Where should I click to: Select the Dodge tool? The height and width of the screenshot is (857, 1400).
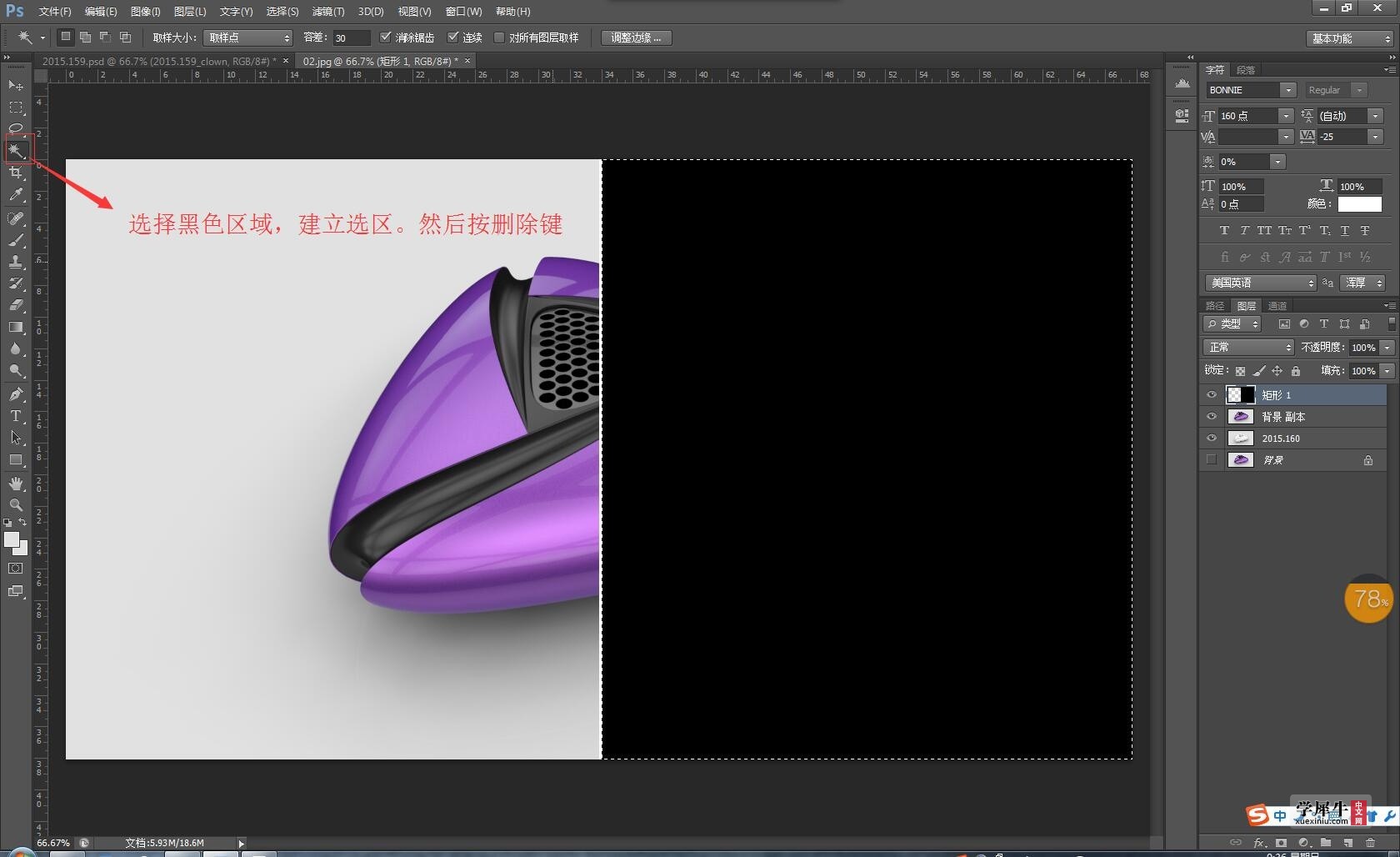point(16,370)
